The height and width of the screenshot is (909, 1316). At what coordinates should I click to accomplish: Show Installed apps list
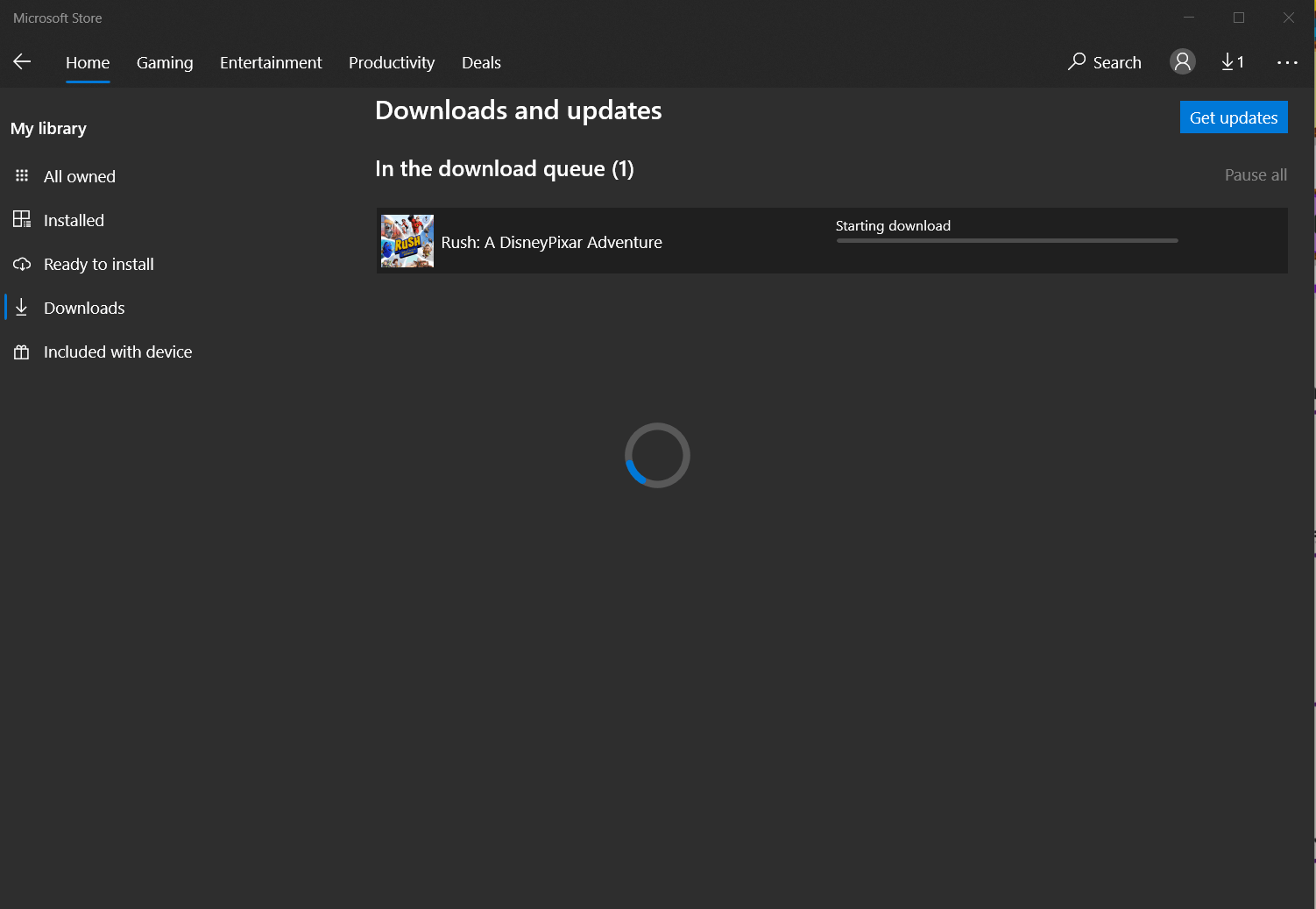(x=74, y=220)
